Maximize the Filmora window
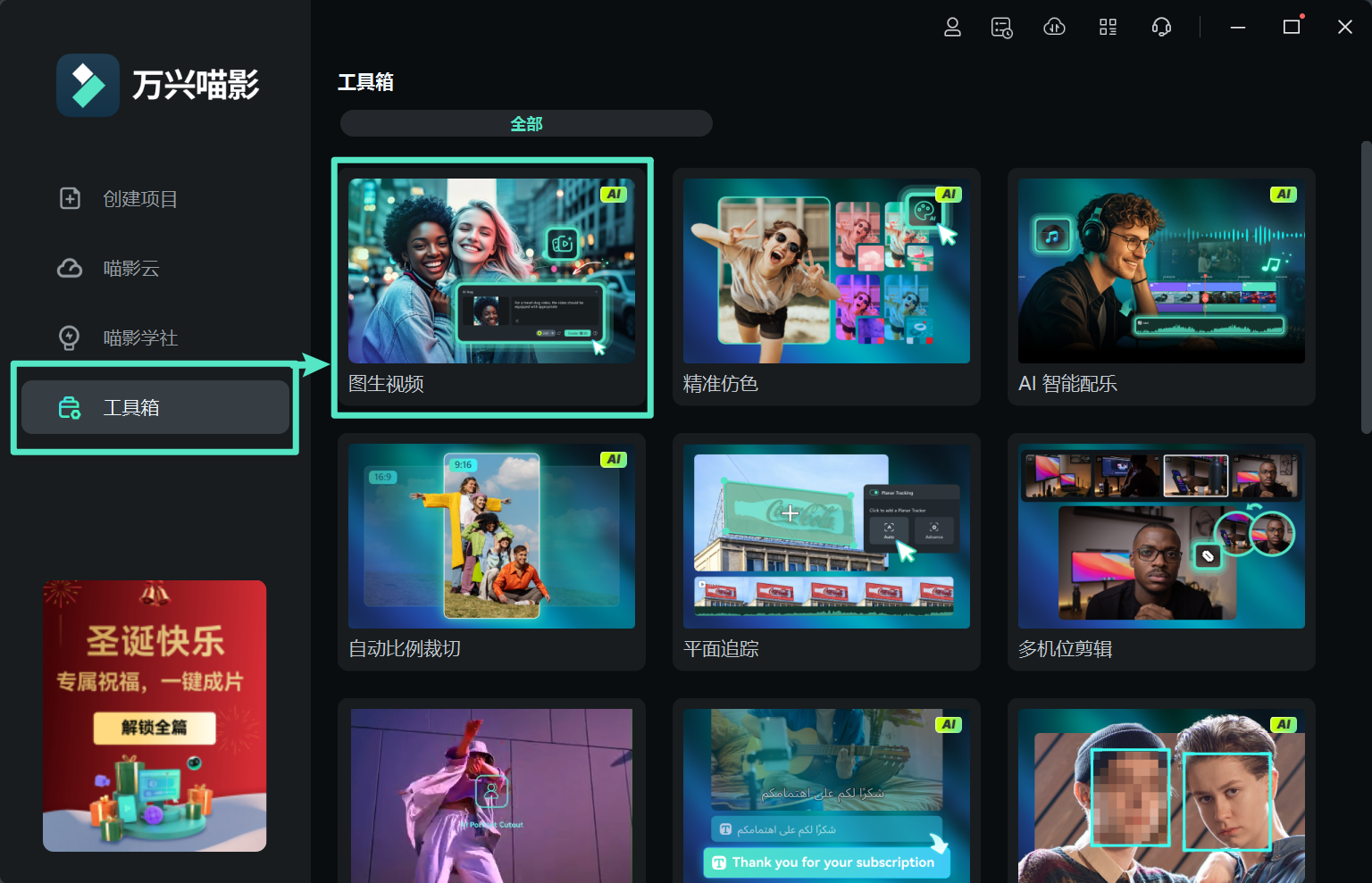 1292,27
